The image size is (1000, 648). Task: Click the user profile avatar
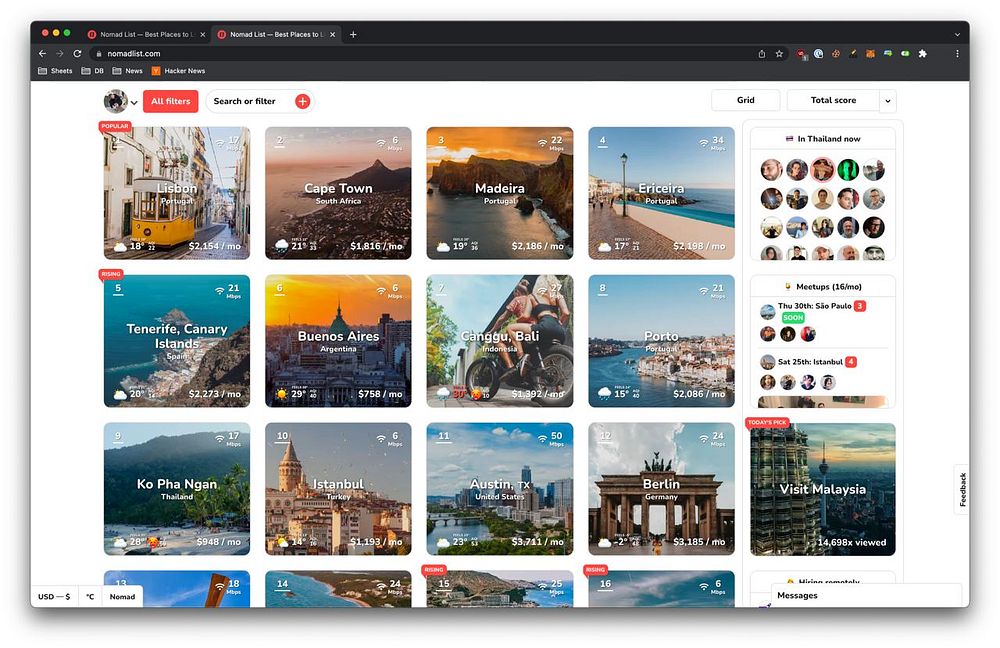pyautogui.click(x=115, y=101)
